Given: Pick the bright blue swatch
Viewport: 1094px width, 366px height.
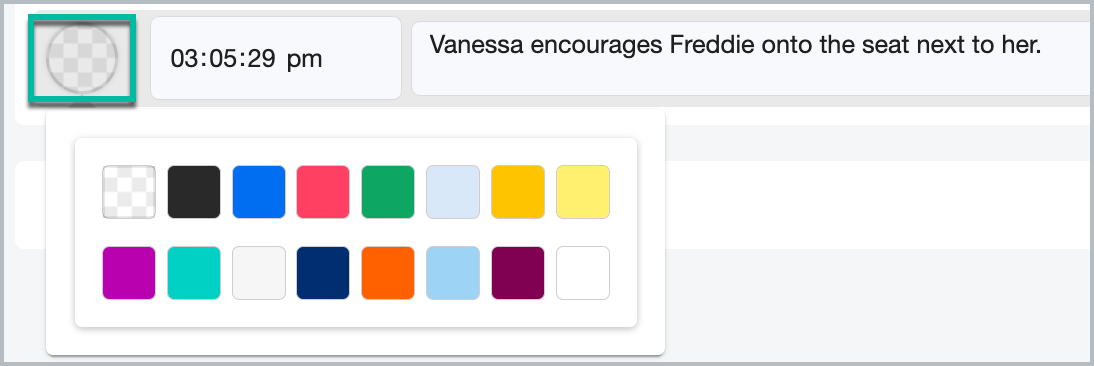Looking at the screenshot, I should [x=259, y=192].
